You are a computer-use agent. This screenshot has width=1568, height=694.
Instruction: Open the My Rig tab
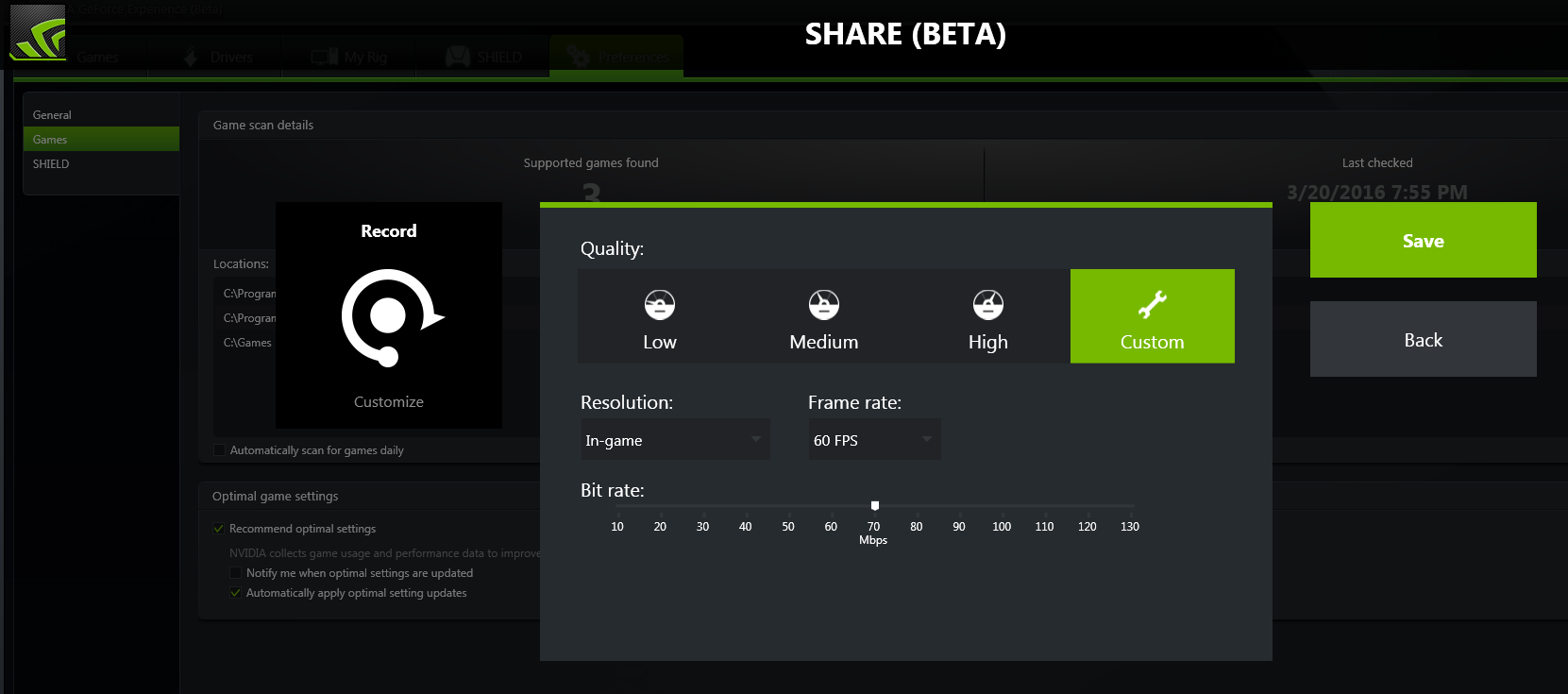coord(349,57)
